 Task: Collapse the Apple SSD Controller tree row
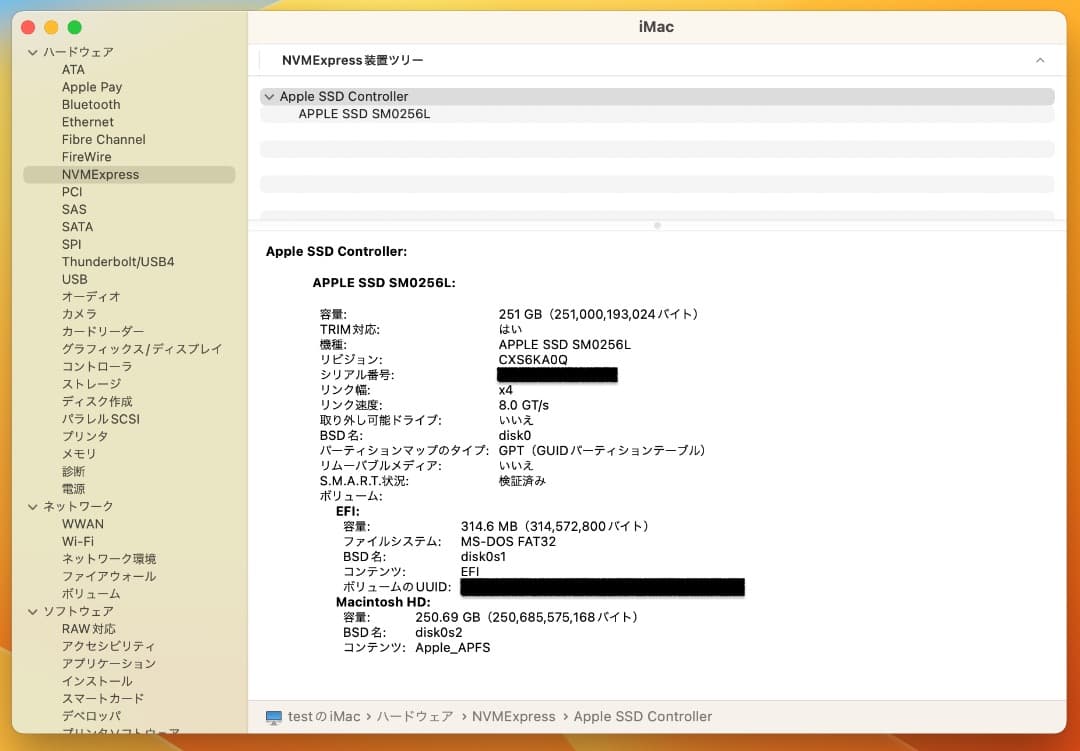click(269, 97)
